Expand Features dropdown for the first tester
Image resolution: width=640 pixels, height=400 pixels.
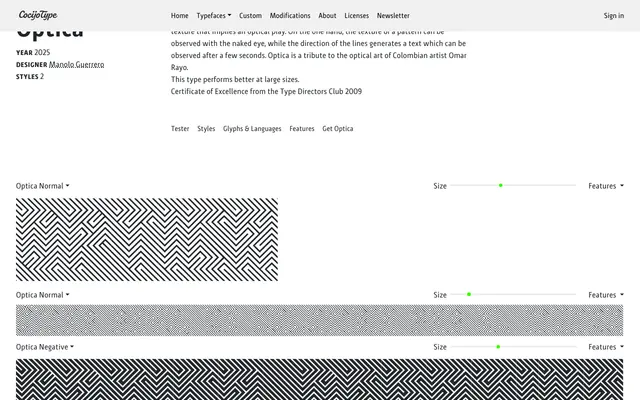coord(606,186)
